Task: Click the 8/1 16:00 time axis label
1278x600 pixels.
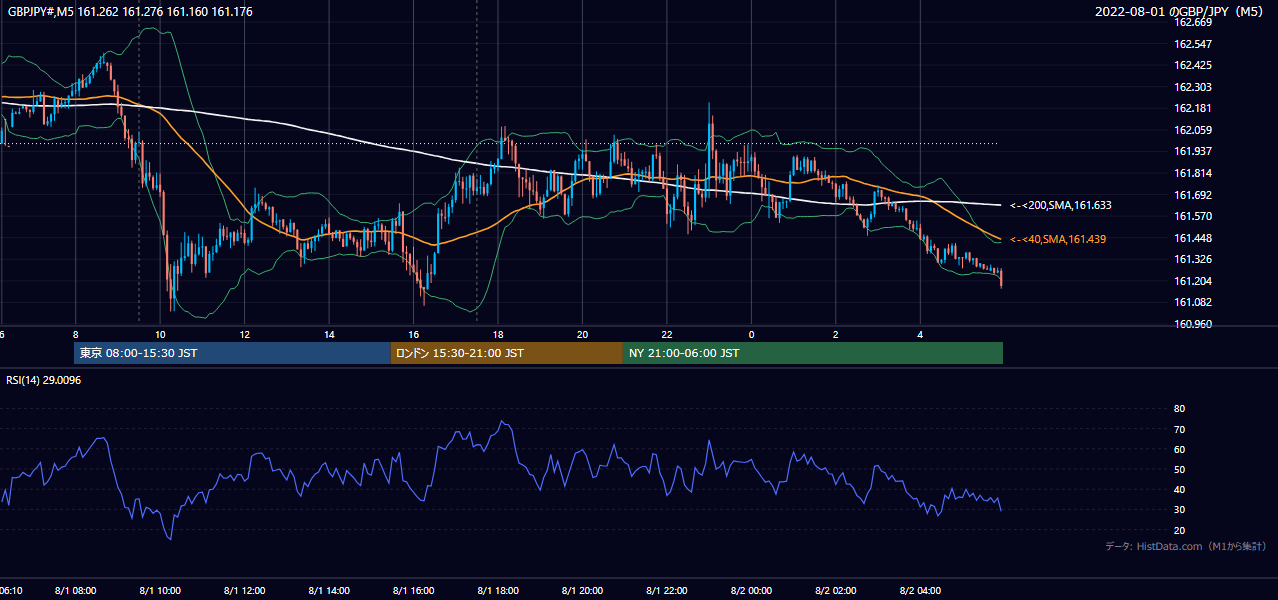Action: click(413, 591)
